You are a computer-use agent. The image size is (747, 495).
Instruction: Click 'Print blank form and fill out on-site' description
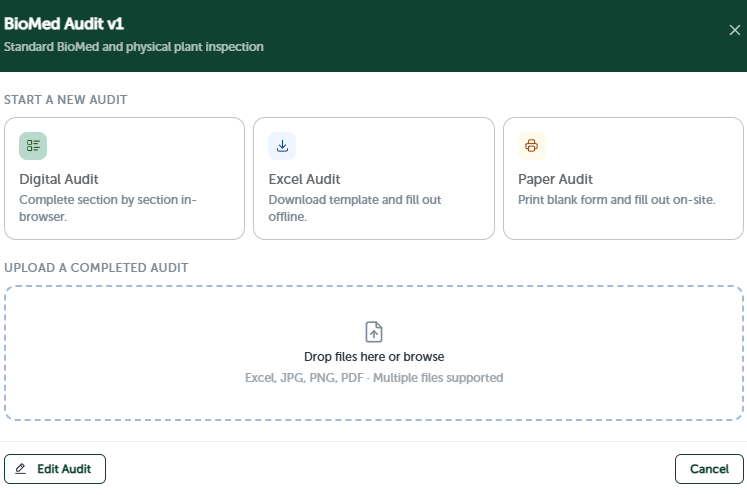[x=616, y=200]
